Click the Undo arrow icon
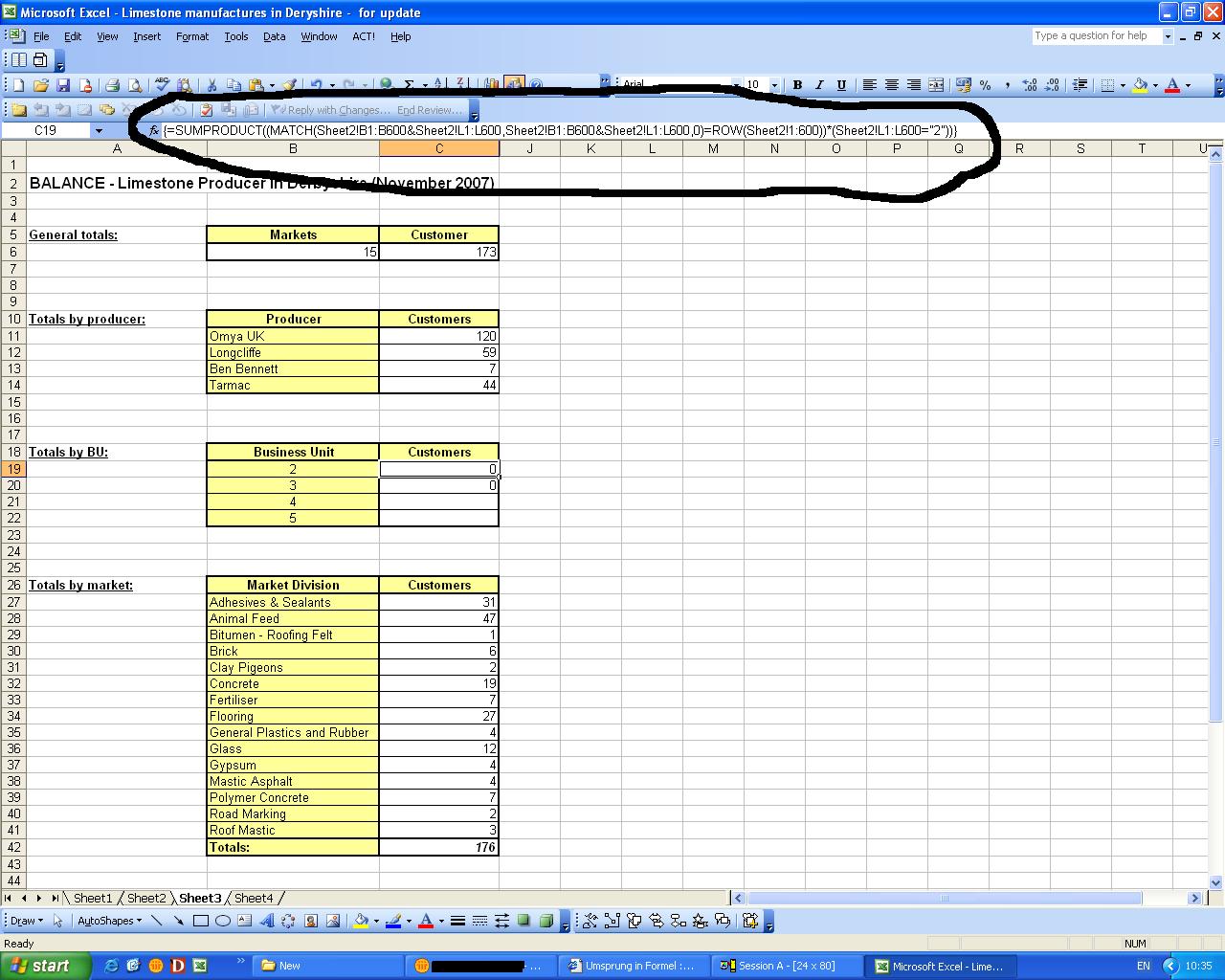Screen dimensions: 1225x980 point(316,85)
